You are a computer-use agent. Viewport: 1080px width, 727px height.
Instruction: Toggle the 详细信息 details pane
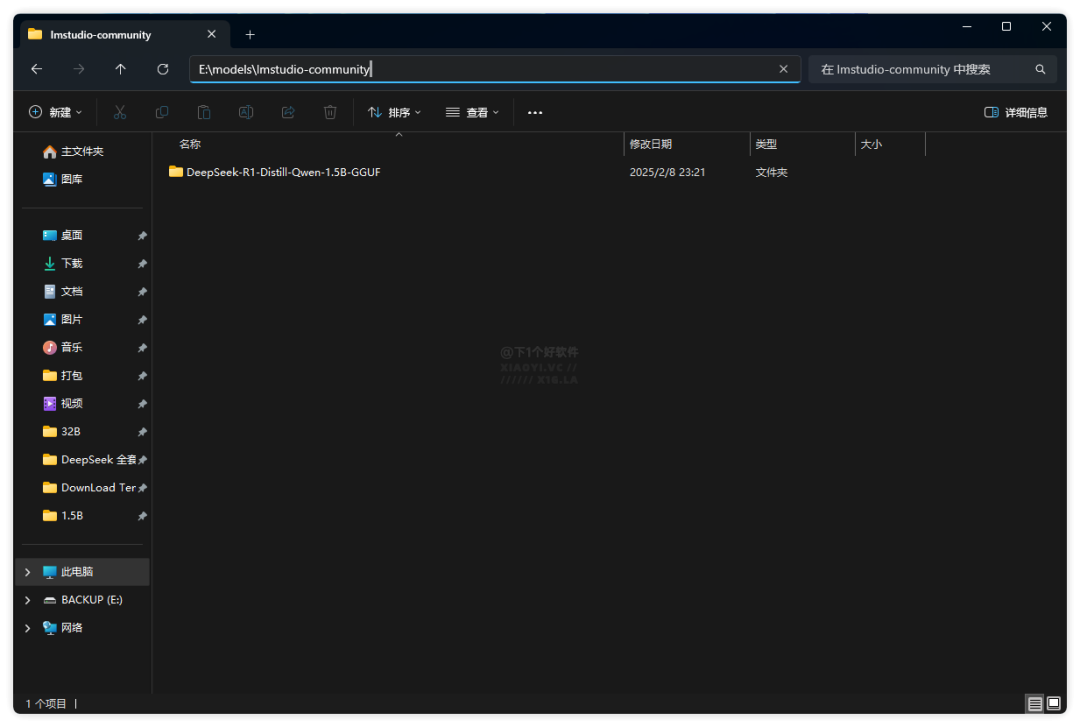pos(1016,113)
